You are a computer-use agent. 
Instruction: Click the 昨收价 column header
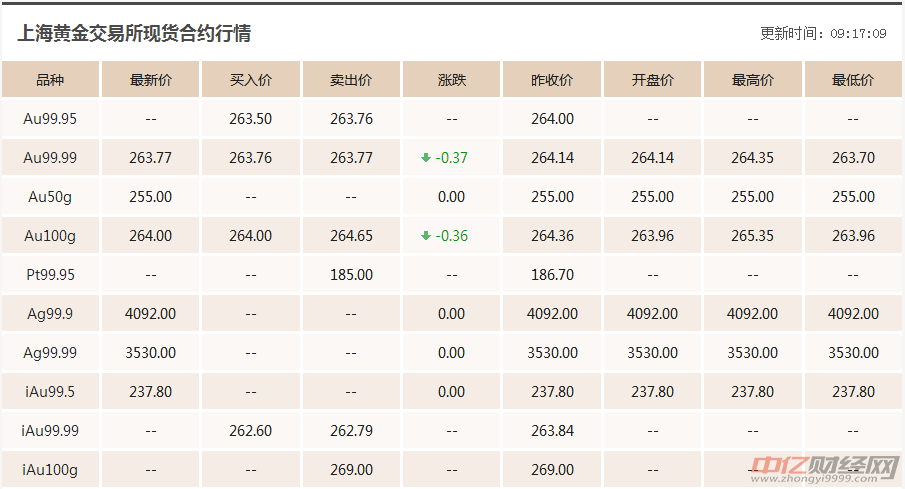[x=552, y=80]
